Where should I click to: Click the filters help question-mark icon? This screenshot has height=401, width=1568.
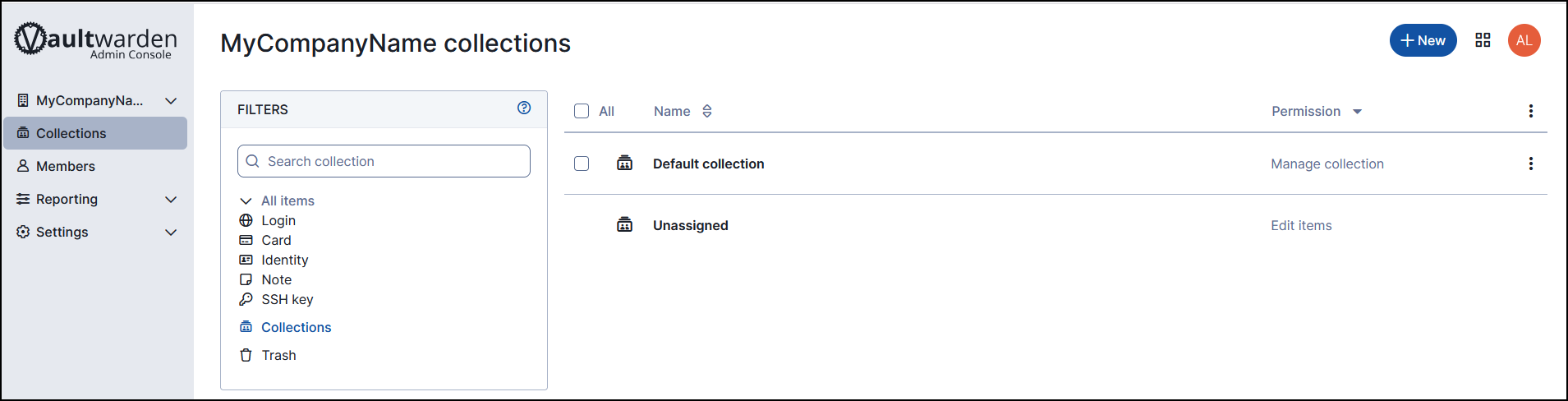(x=524, y=108)
